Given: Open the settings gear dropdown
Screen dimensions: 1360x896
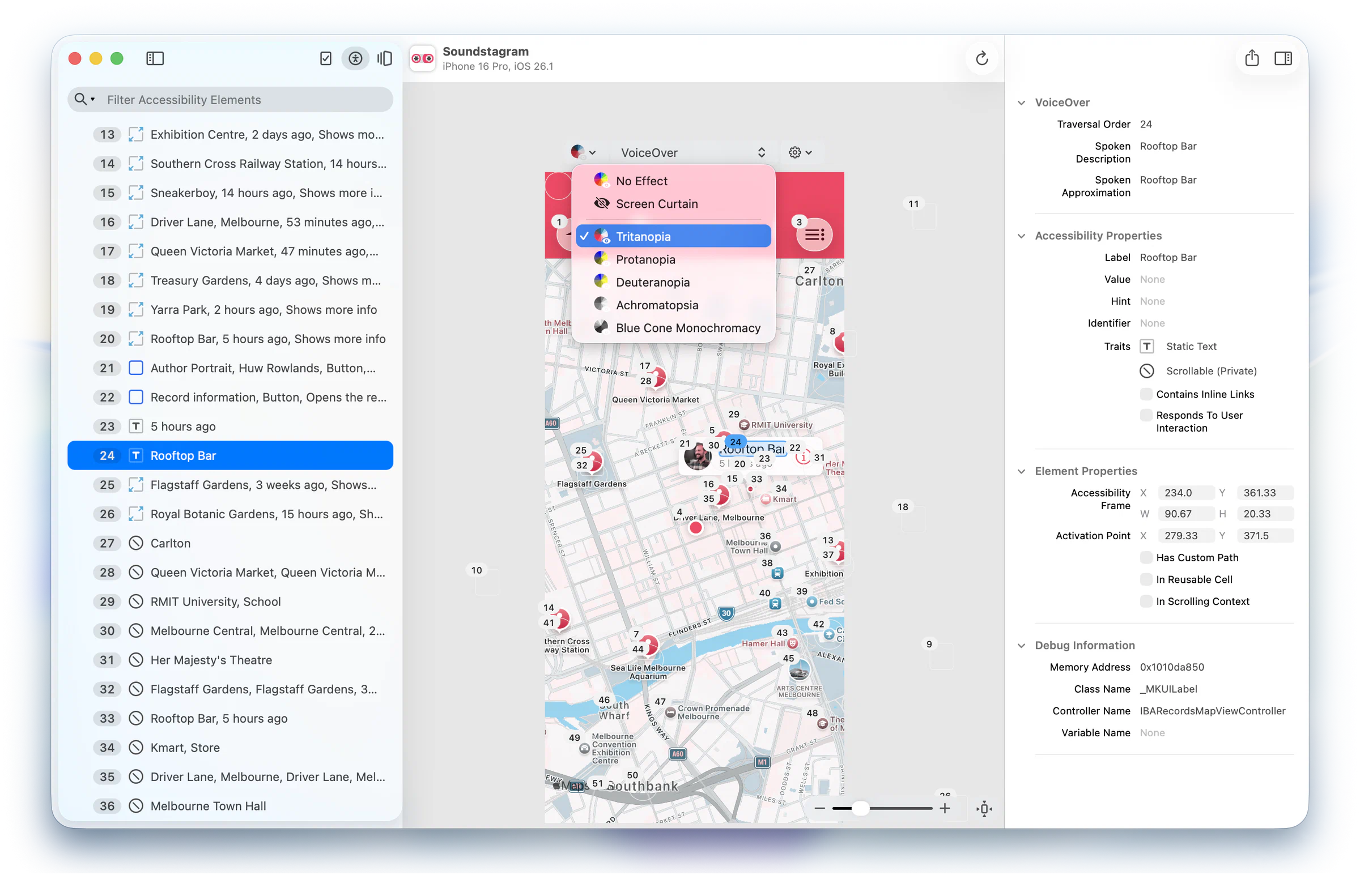Looking at the screenshot, I should pos(800,152).
